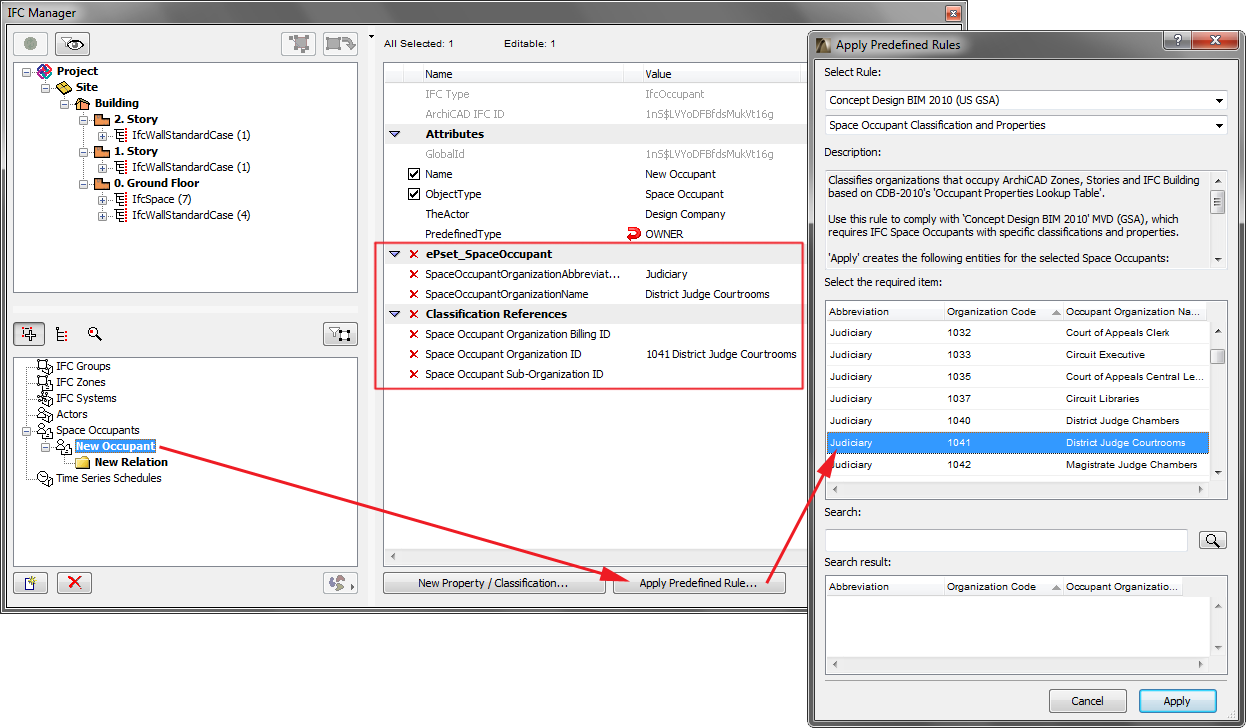Collapse the Space Occupants node
Screen dimensions: 1246x728
tap(26, 431)
